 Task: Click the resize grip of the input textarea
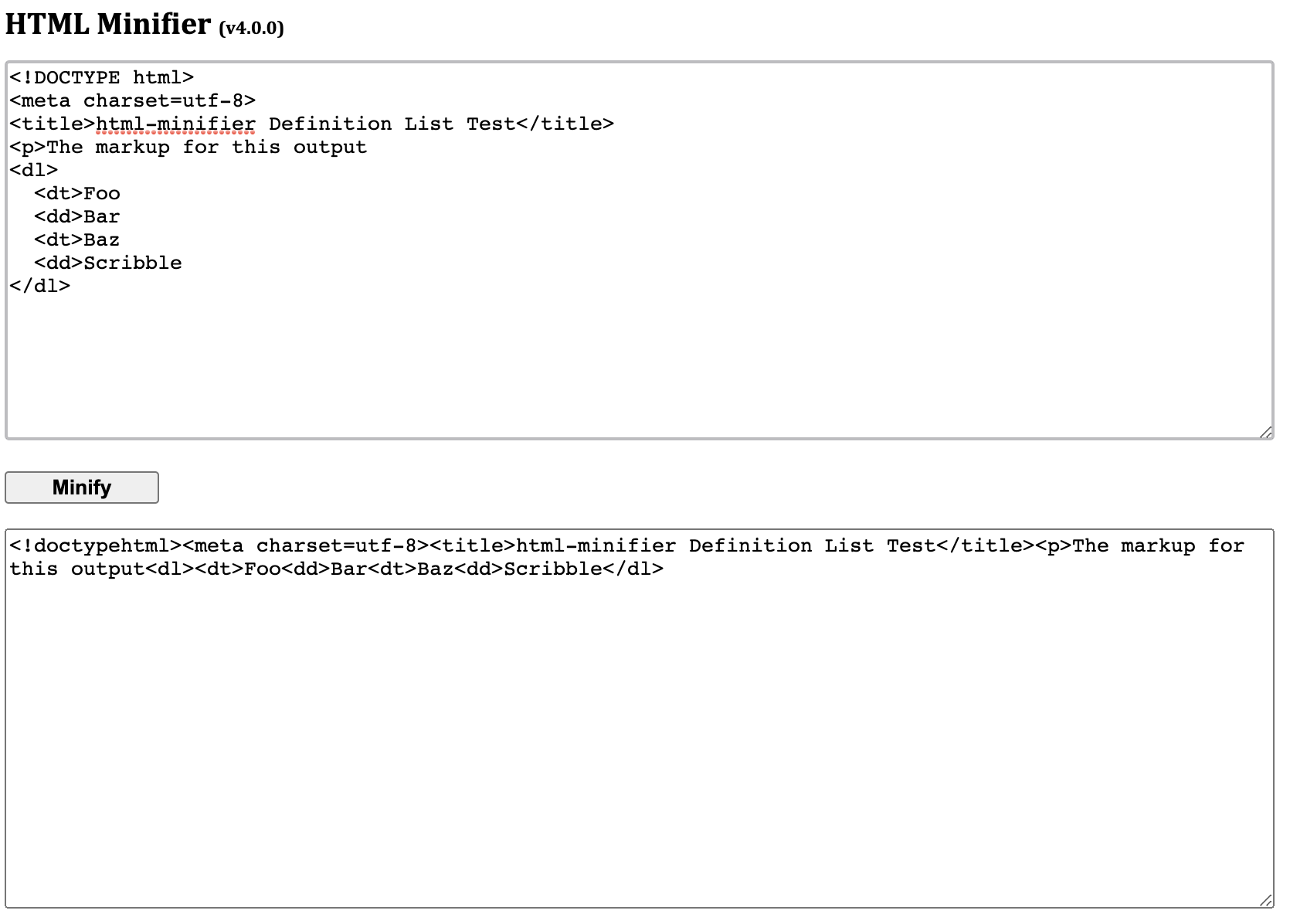pyautogui.click(x=1266, y=430)
